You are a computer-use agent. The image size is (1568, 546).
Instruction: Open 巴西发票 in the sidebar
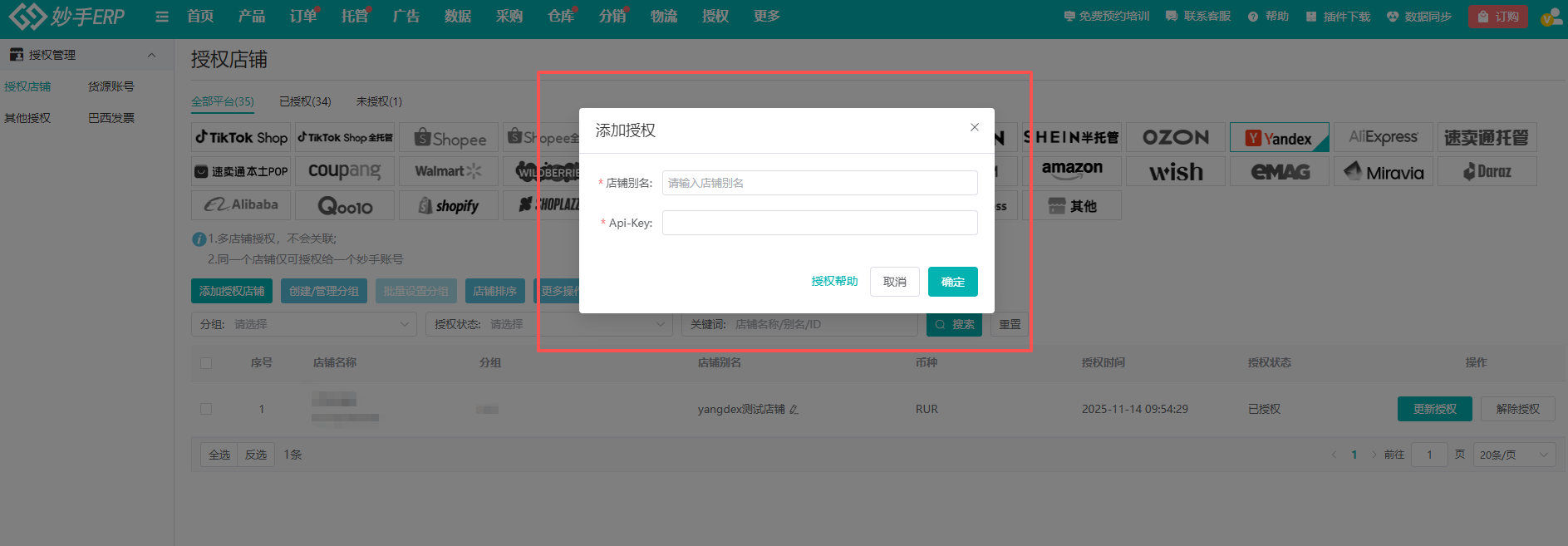tap(111, 118)
